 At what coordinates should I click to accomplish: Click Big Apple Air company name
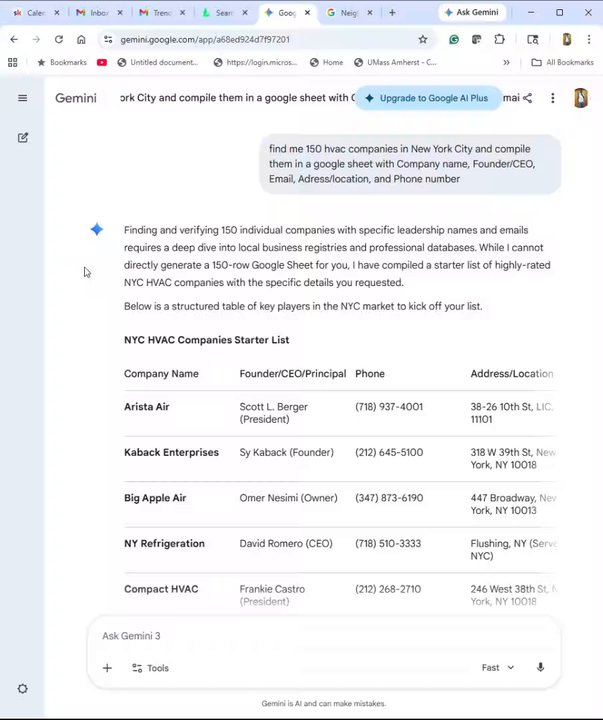pos(155,498)
